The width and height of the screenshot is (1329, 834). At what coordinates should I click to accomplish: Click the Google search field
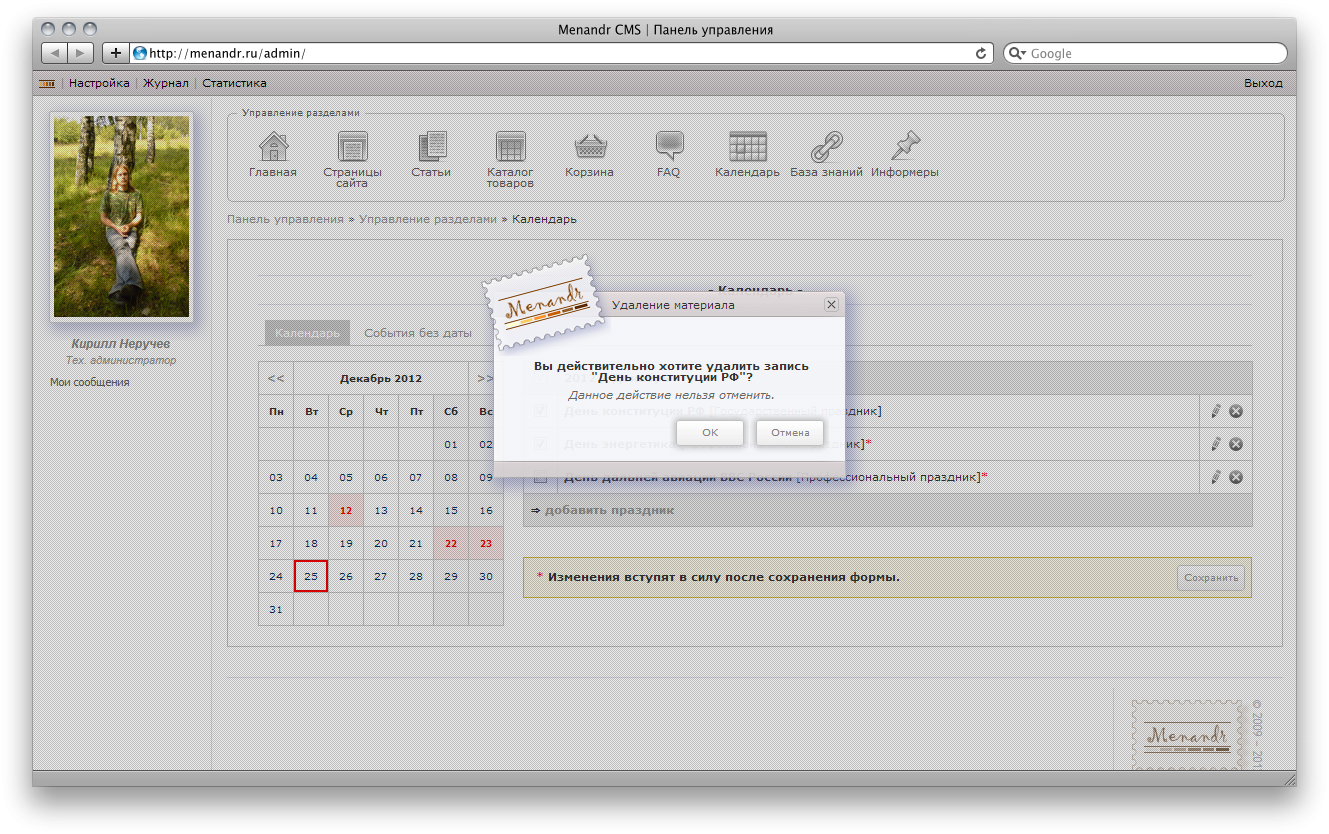(x=1146, y=53)
